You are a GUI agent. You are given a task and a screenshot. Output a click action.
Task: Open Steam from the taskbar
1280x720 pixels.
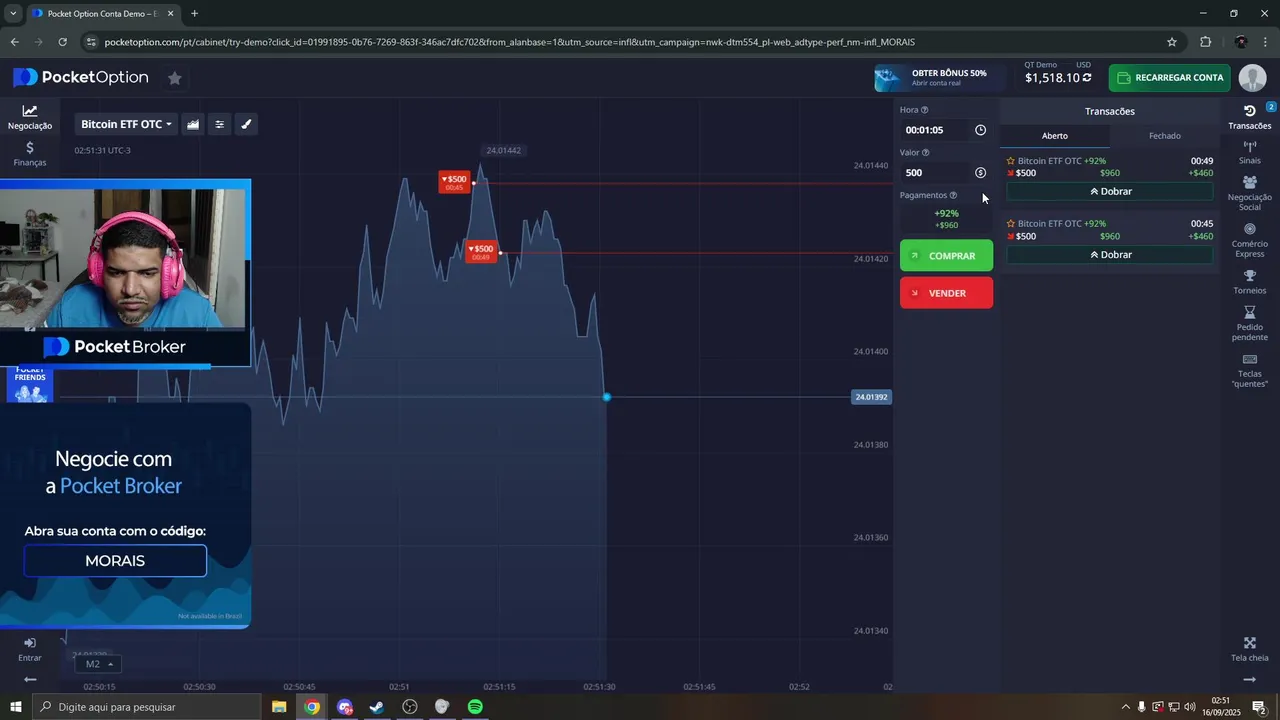pos(377,707)
